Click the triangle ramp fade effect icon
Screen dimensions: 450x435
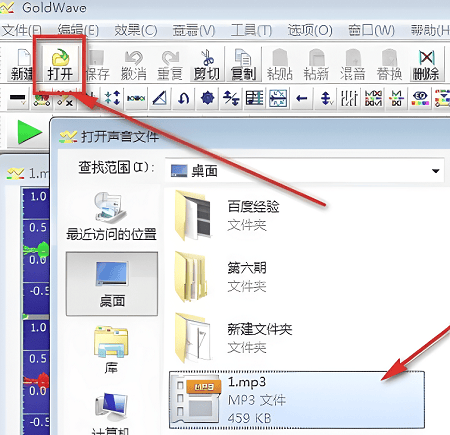click(159, 98)
